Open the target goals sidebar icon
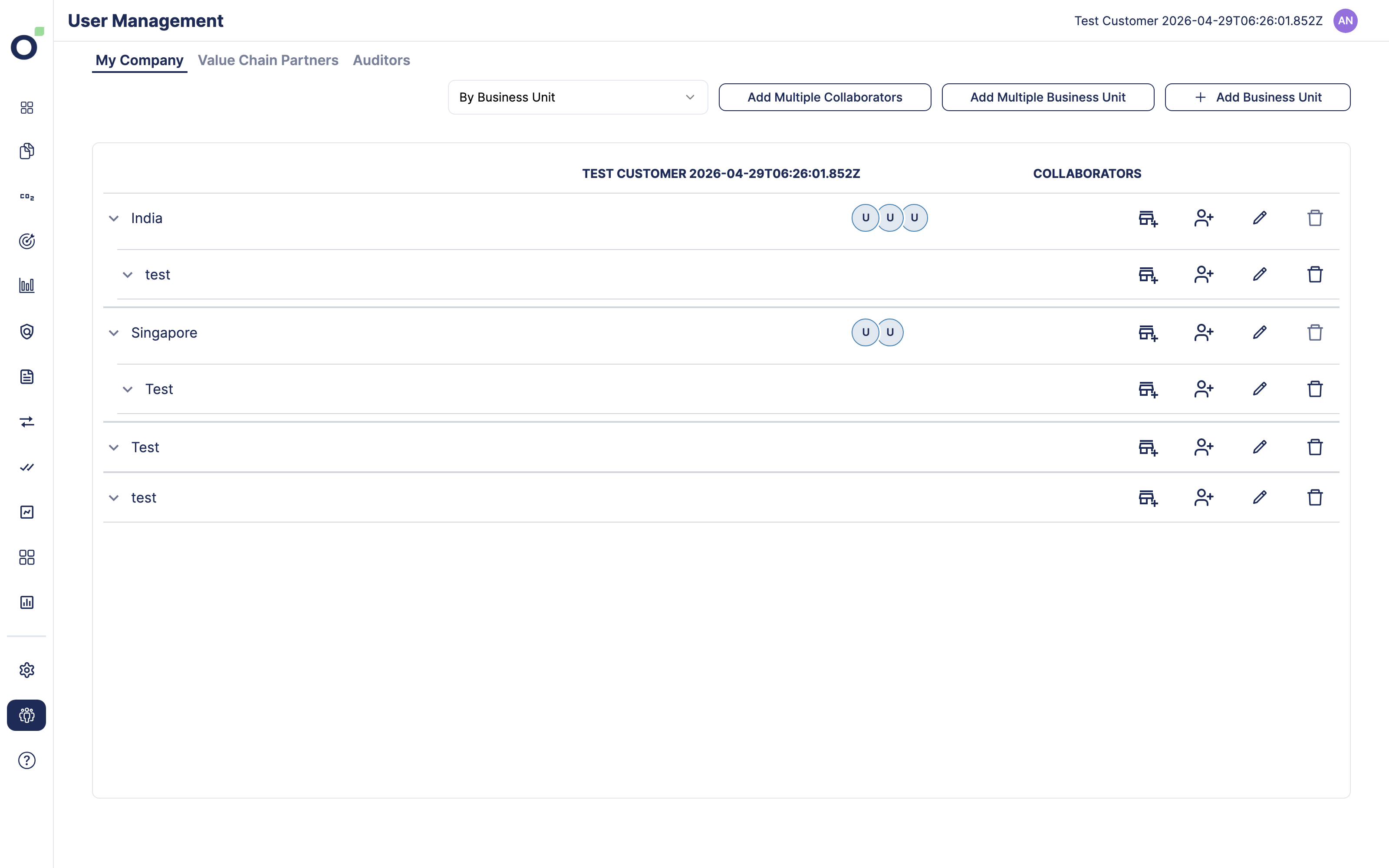 point(27,241)
